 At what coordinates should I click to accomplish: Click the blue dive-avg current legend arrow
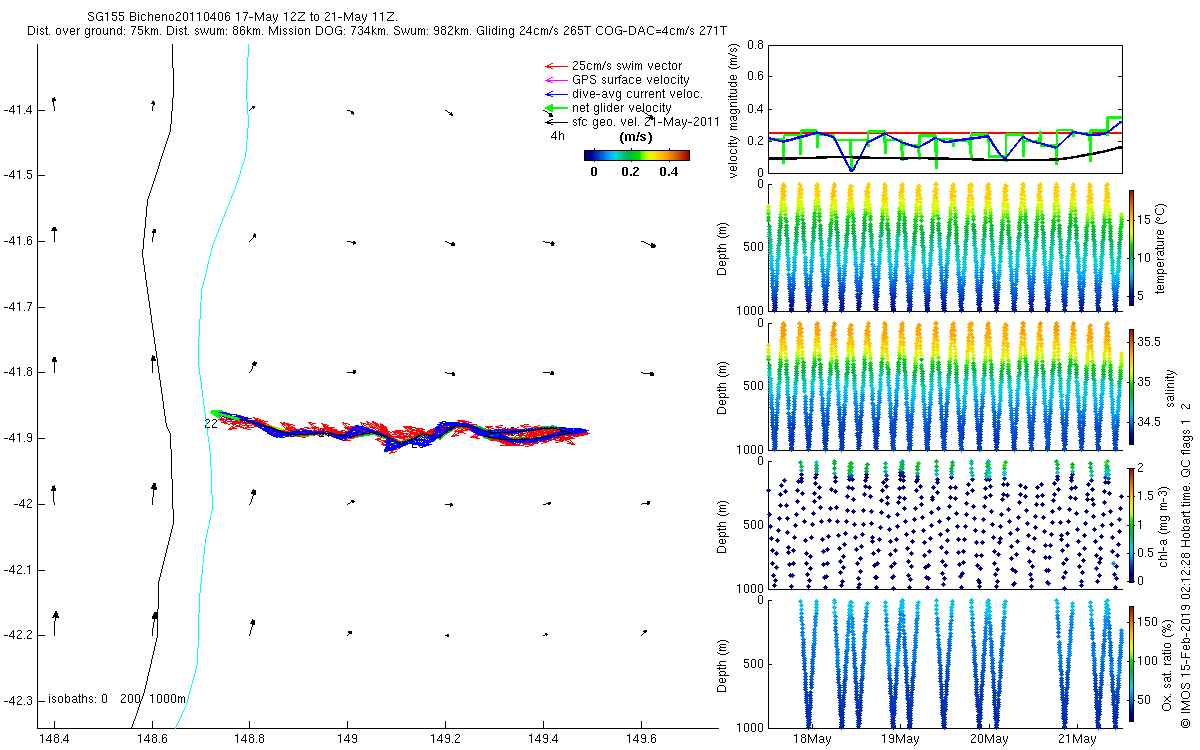click(554, 94)
